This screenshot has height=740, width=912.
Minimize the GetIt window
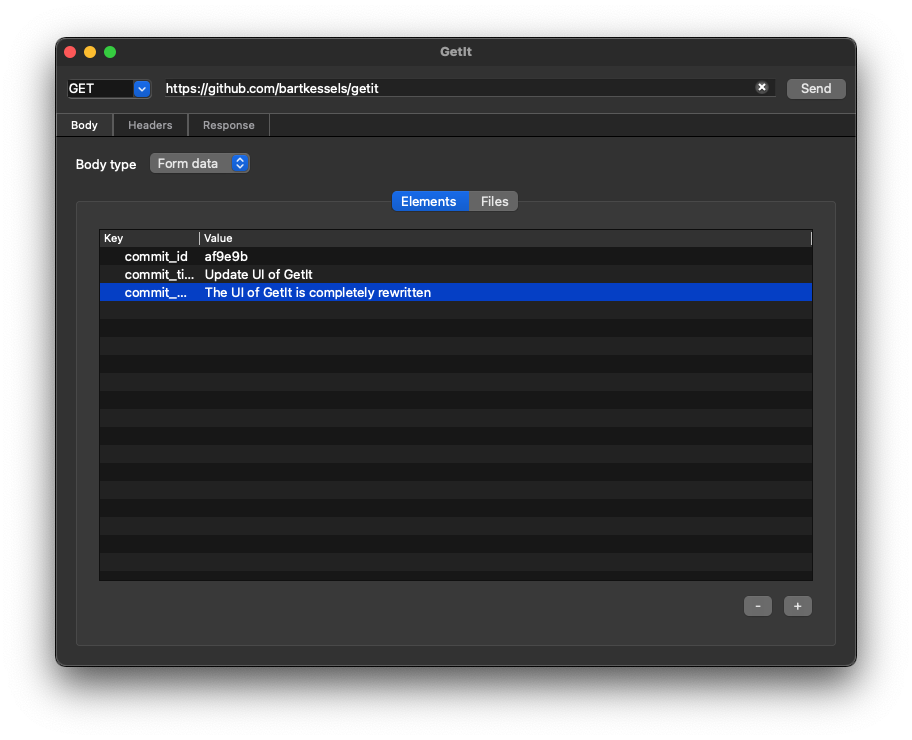(90, 52)
